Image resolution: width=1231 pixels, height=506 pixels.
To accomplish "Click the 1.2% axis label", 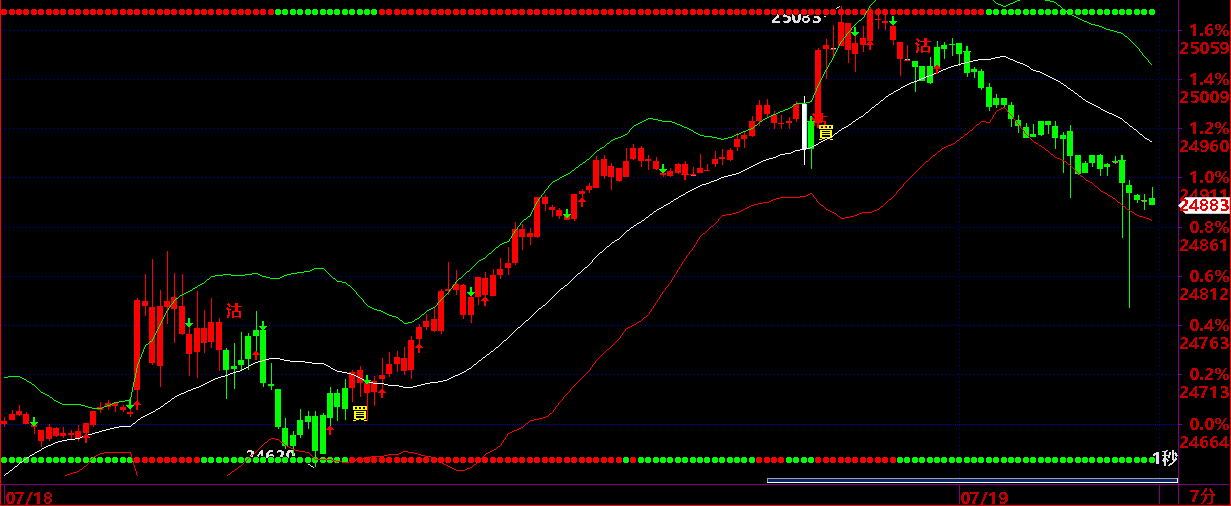I will pos(1209,128).
